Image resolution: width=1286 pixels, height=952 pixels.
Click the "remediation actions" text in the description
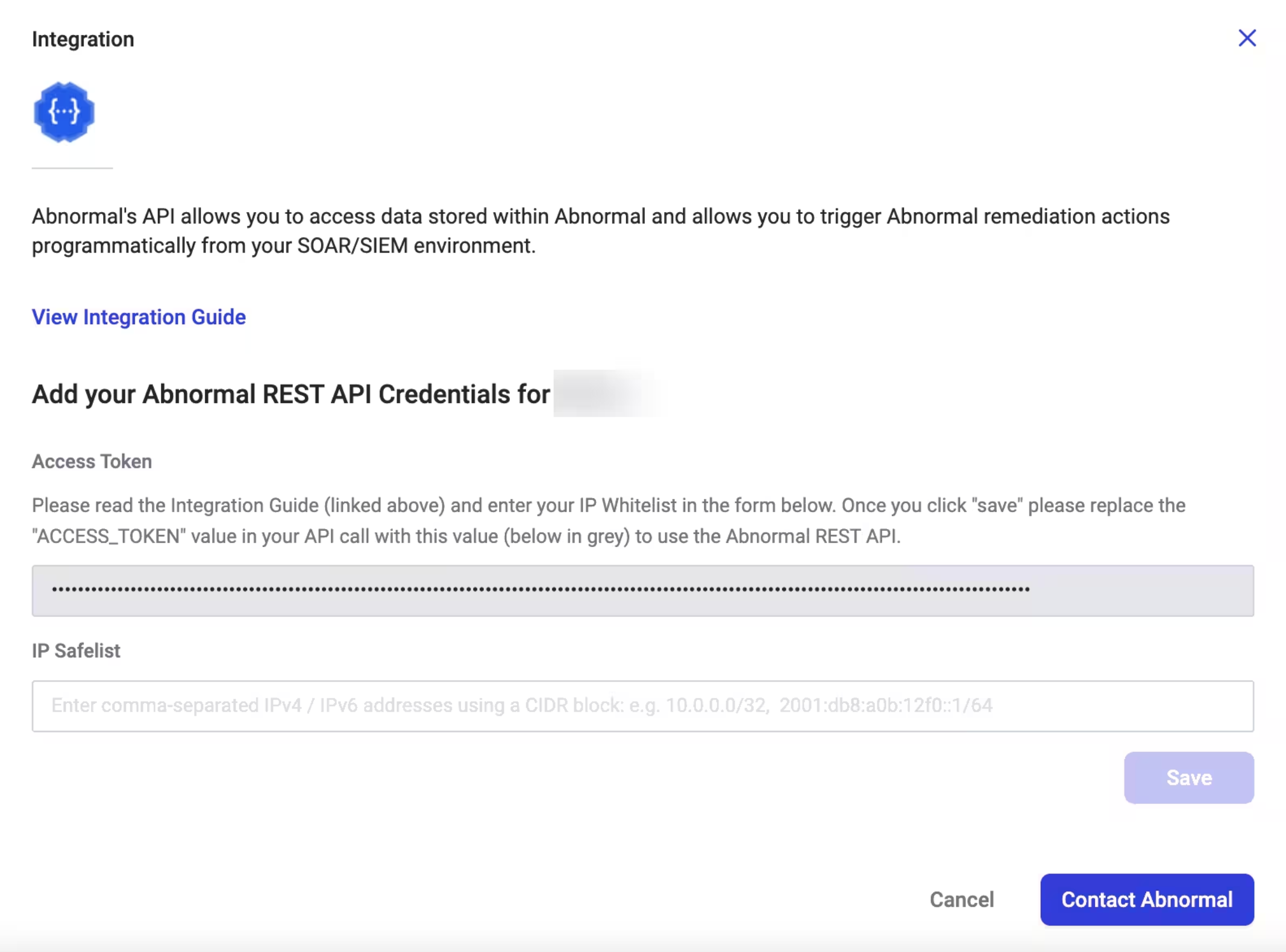click(1076, 216)
